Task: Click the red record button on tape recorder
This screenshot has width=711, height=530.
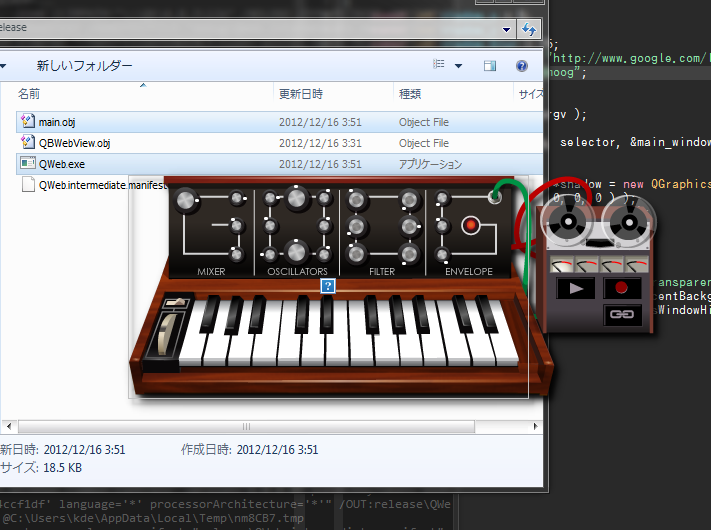Action: tap(622, 288)
